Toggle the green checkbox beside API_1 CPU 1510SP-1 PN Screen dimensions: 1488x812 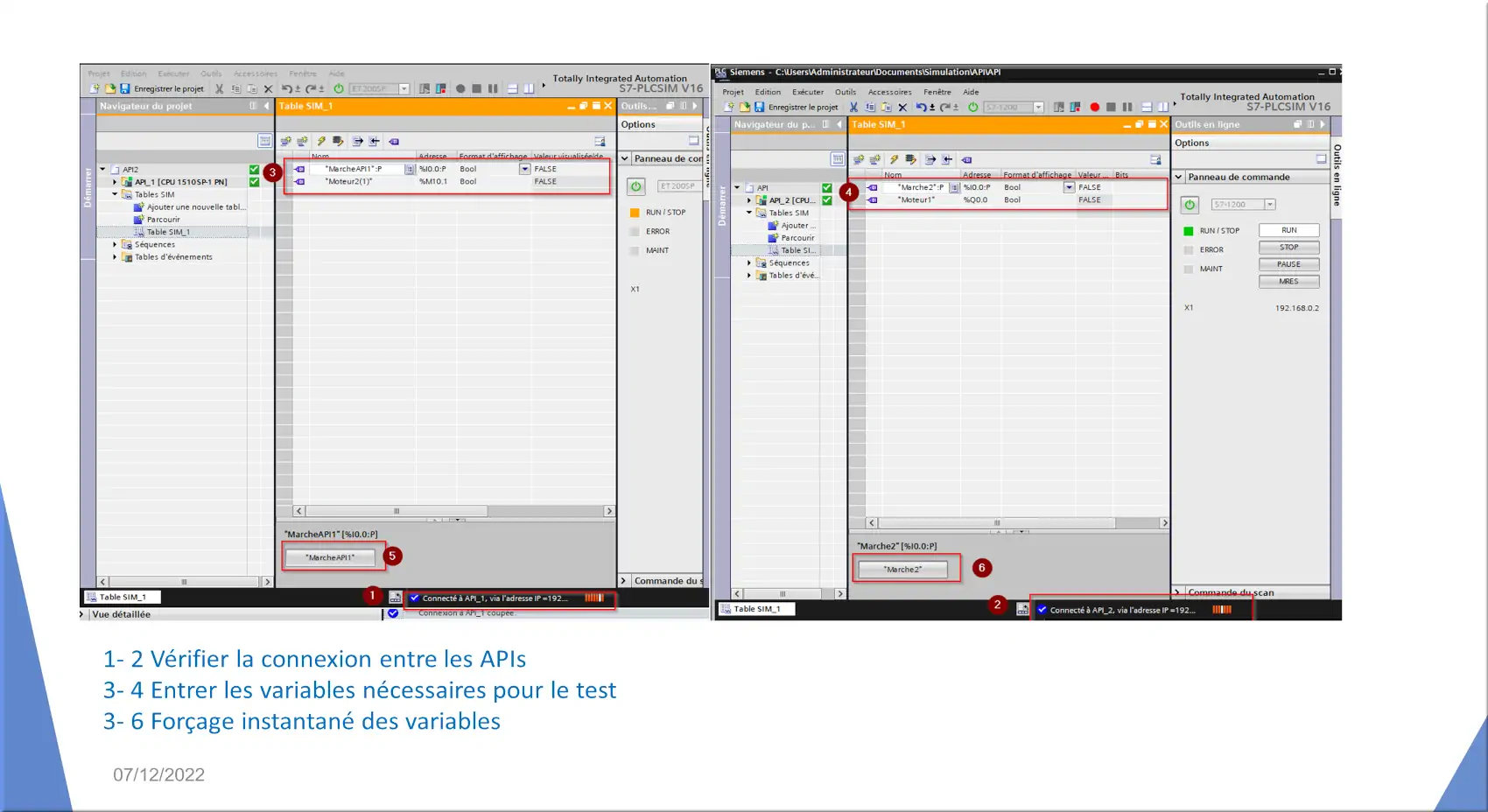coord(254,182)
